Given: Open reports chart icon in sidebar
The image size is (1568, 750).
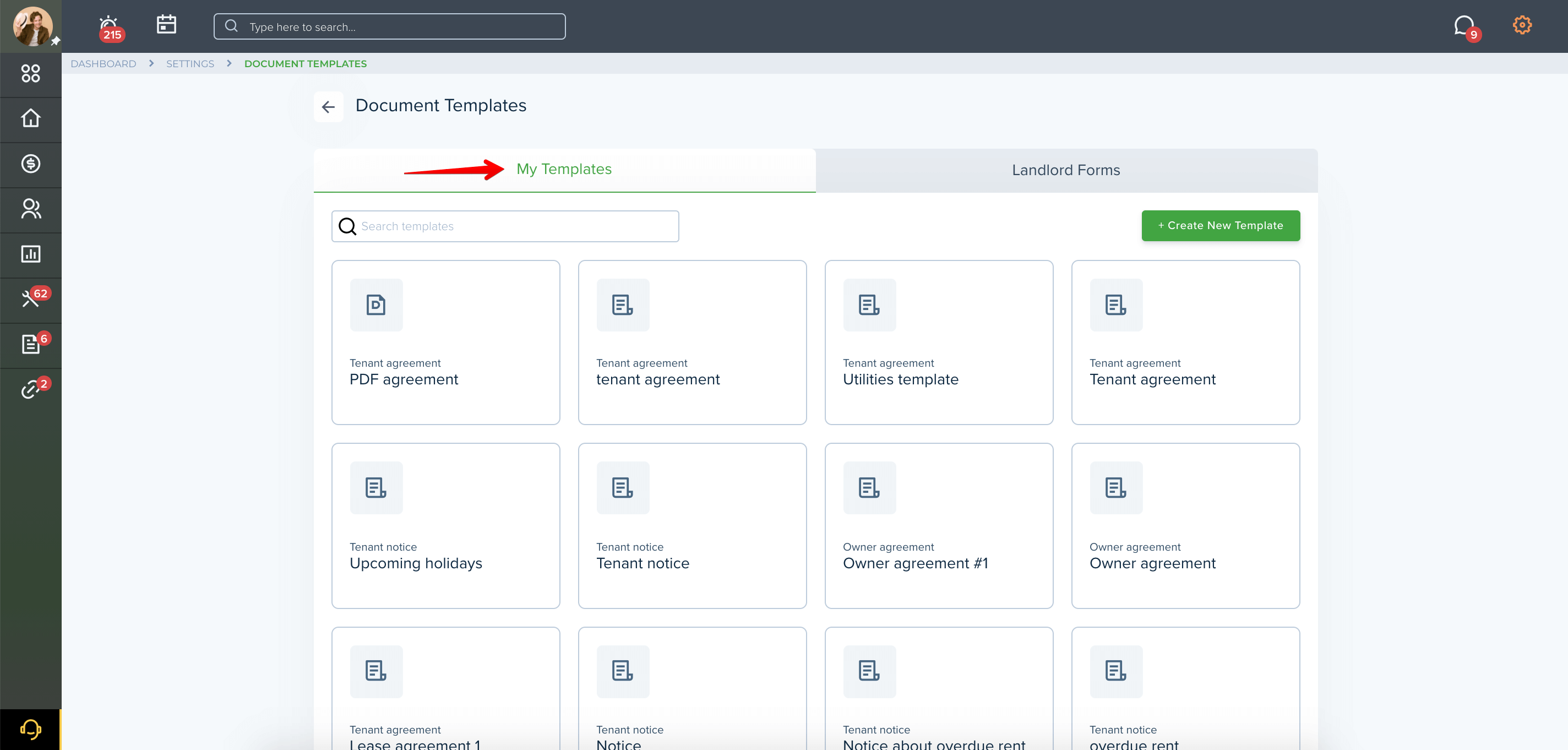Looking at the screenshot, I should click(30, 254).
